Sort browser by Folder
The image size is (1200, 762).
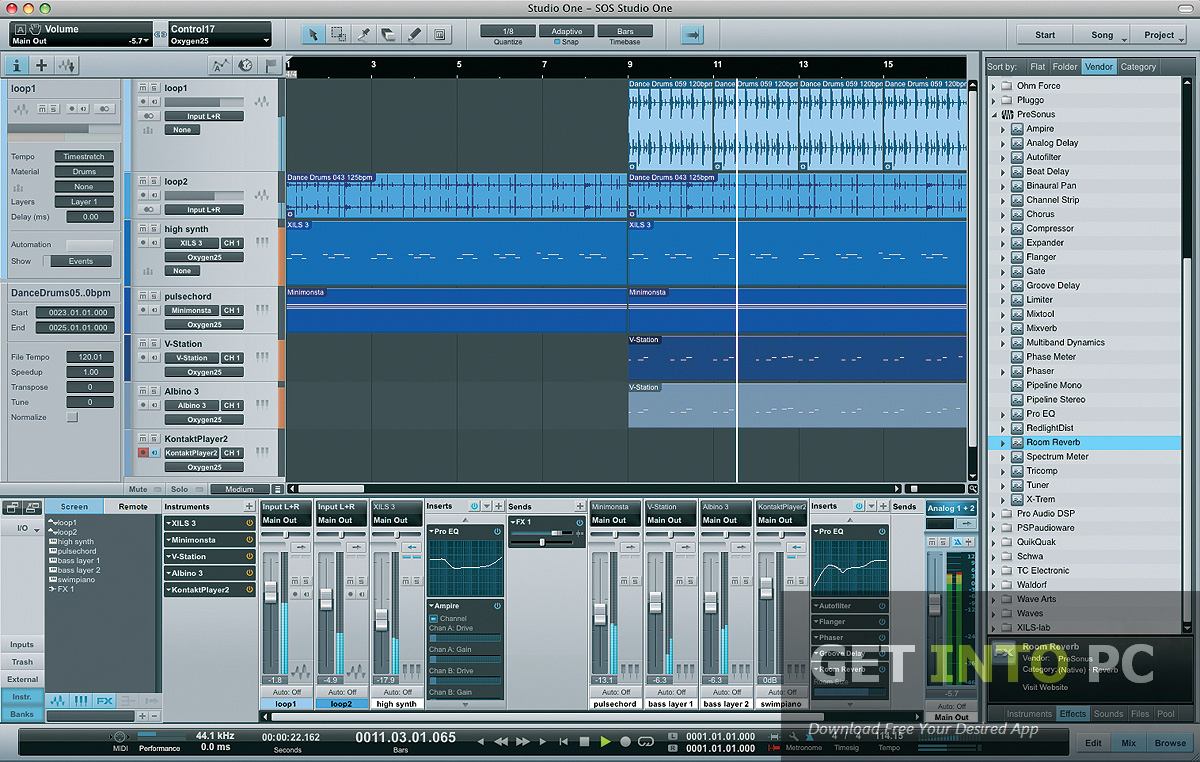(x=1065, y=67)
